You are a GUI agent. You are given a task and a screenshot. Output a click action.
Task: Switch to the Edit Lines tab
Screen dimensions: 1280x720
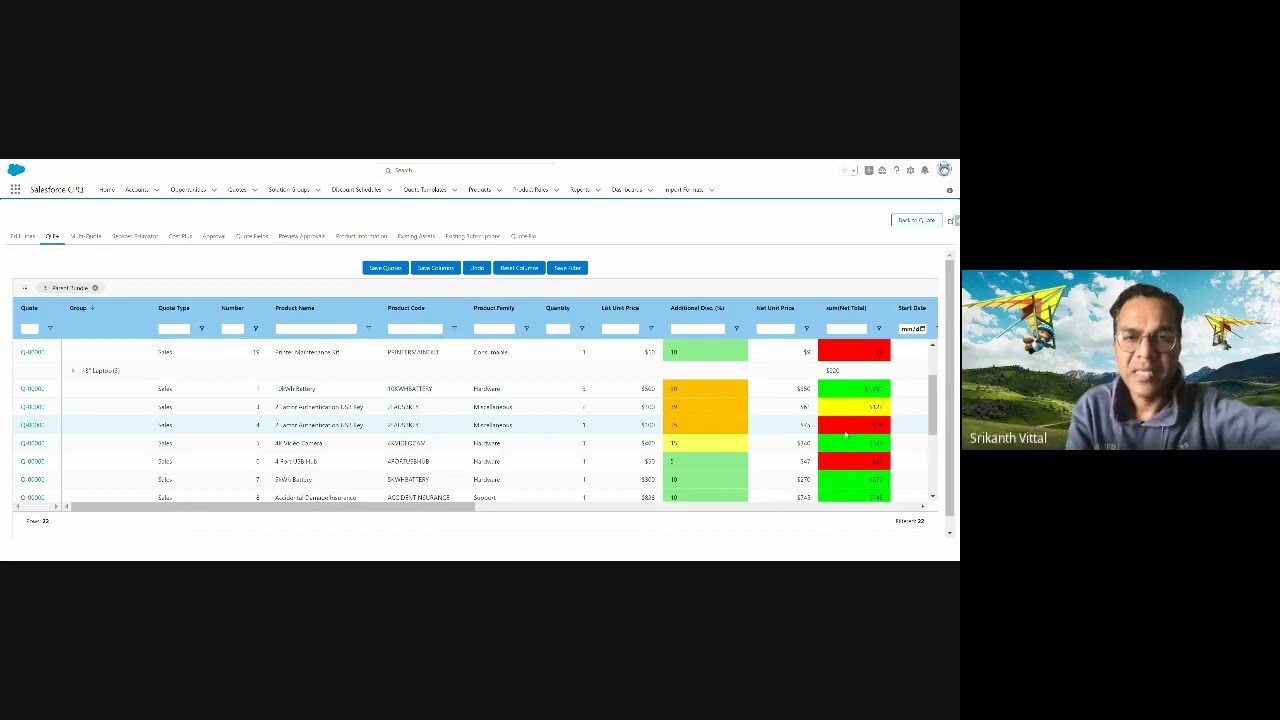tap(22, 236)
